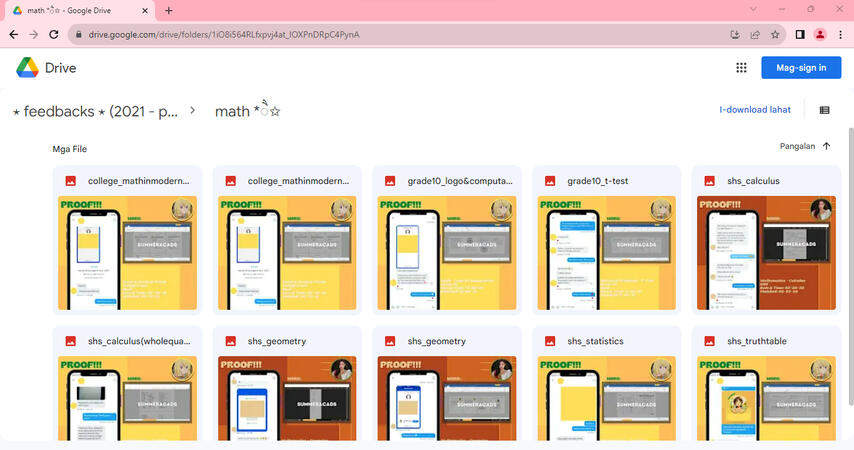
Task: Select the shs_truthtable file name
Action: [x=757, y=341]
